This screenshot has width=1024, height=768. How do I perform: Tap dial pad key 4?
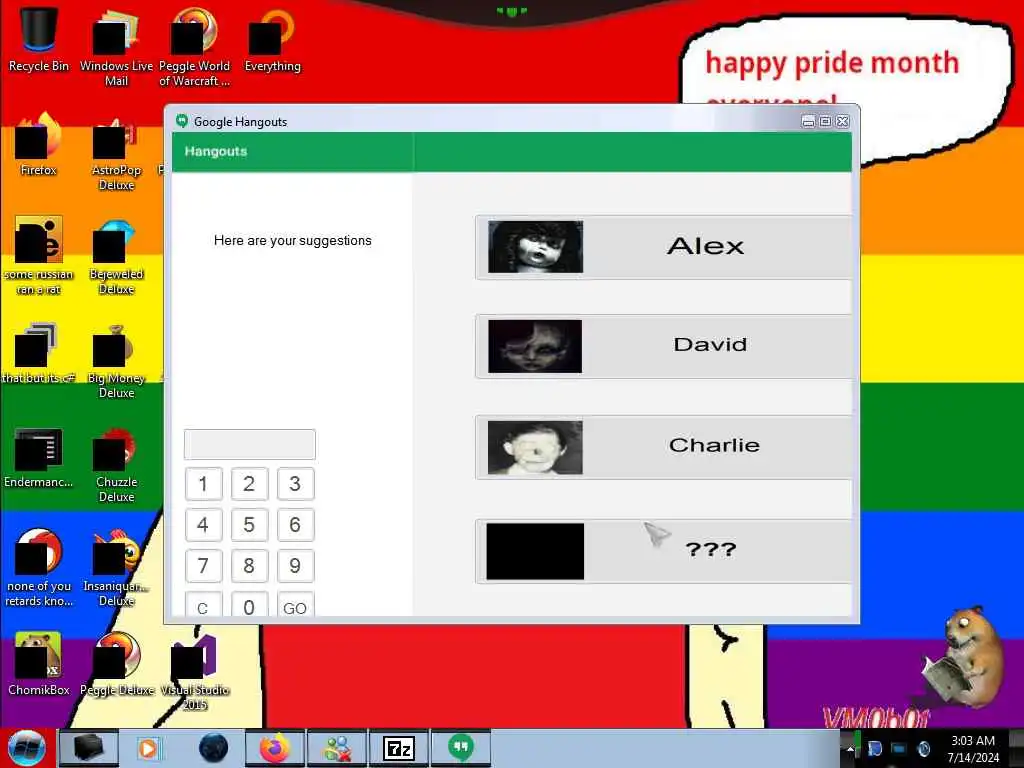pos(203,524)
